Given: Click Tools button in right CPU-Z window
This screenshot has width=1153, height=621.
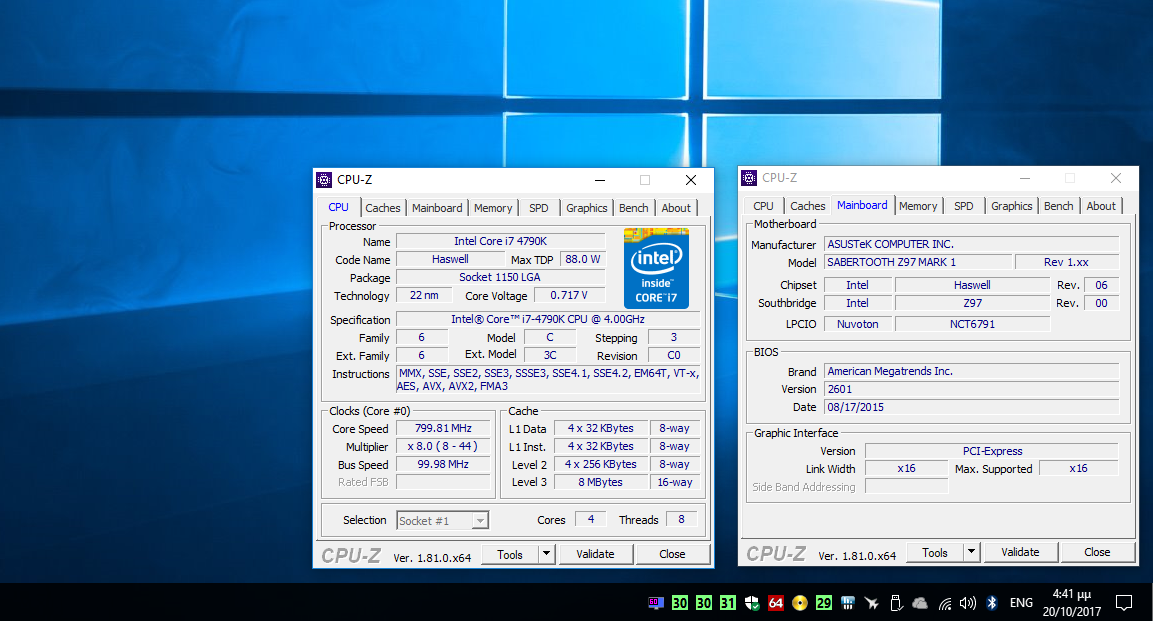Looking at the screenshot, I should pyautogui.click(x=935, y=552).
